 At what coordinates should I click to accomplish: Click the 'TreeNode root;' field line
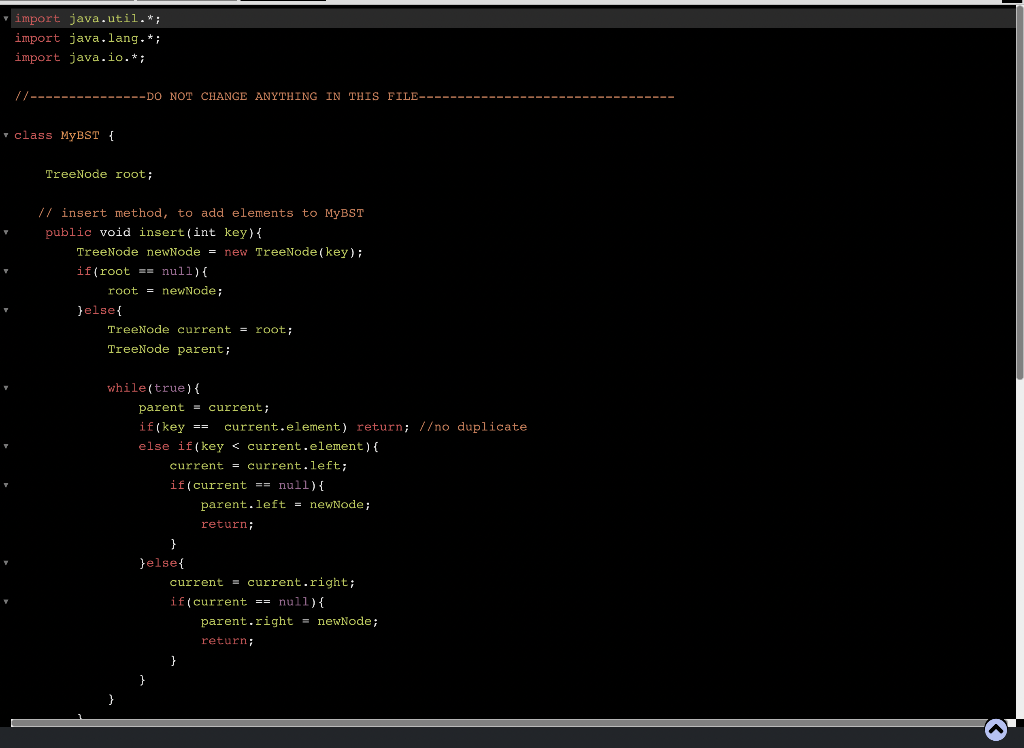[99, 174]
